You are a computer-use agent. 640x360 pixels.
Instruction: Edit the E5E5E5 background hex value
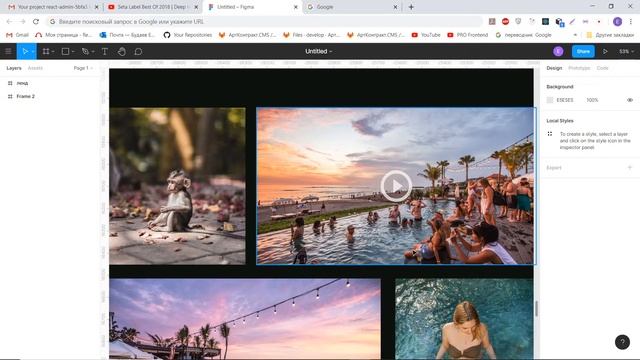click(x=565, y=100)
